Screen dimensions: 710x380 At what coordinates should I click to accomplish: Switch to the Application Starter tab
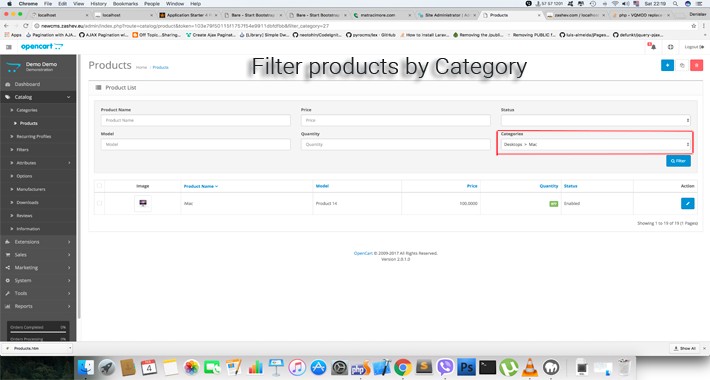[x=188, y=15]
